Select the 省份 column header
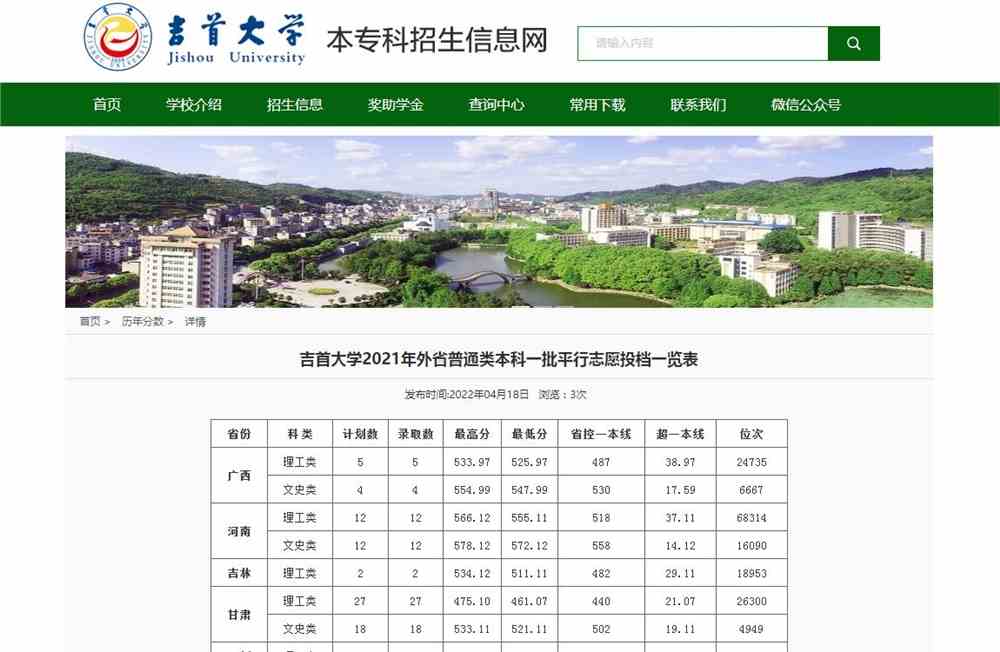Viewport: 1000px width, 652px height. tap(239, 434)
